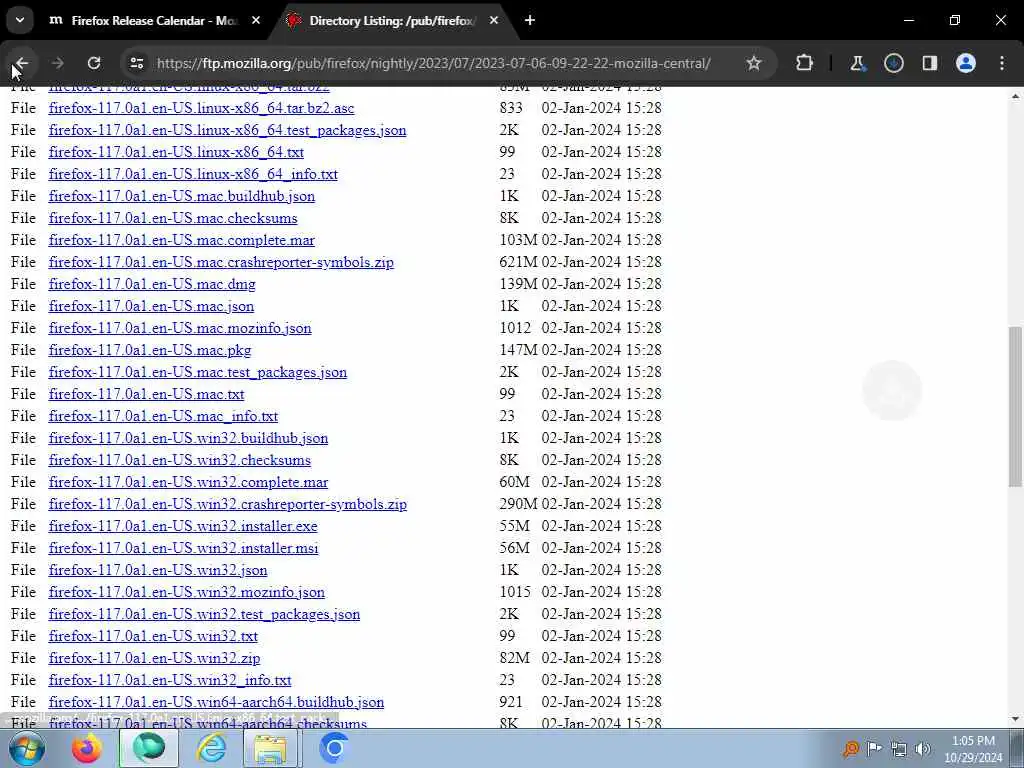This screenshot has height=768, width=1024.
Task: Open win32.buildhub.json link
Action: 188,438
